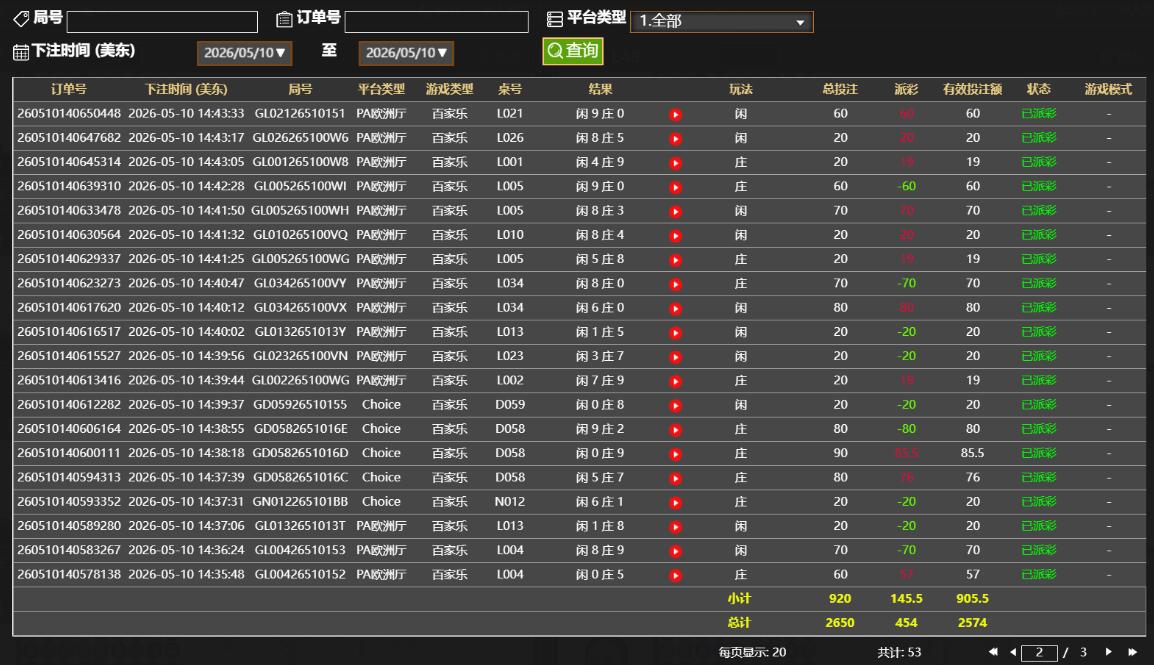Click the 平台类型 column header
The height and width of the screenshot is (665, 1154).
tap(381, 89)
